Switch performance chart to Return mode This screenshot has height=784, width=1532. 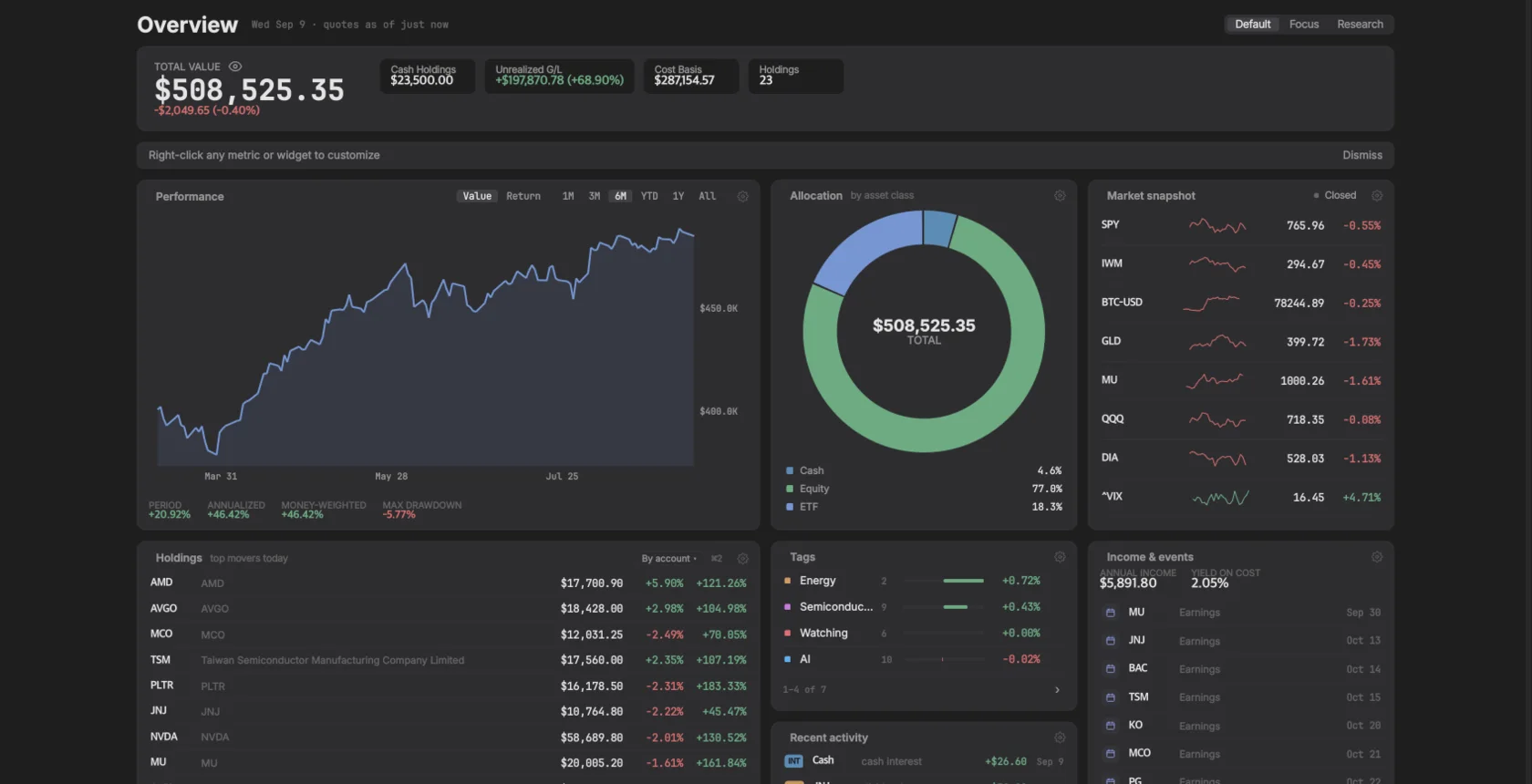[523, 196]
